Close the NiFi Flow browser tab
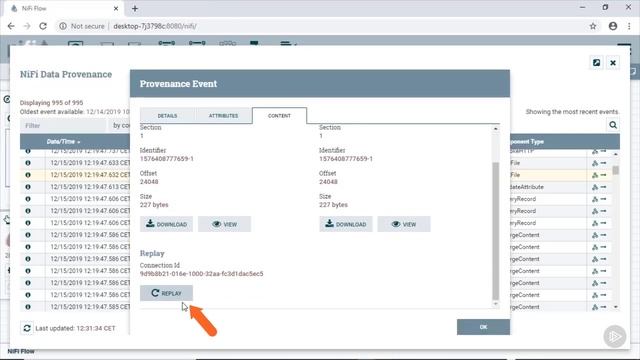 coord(116,8)
